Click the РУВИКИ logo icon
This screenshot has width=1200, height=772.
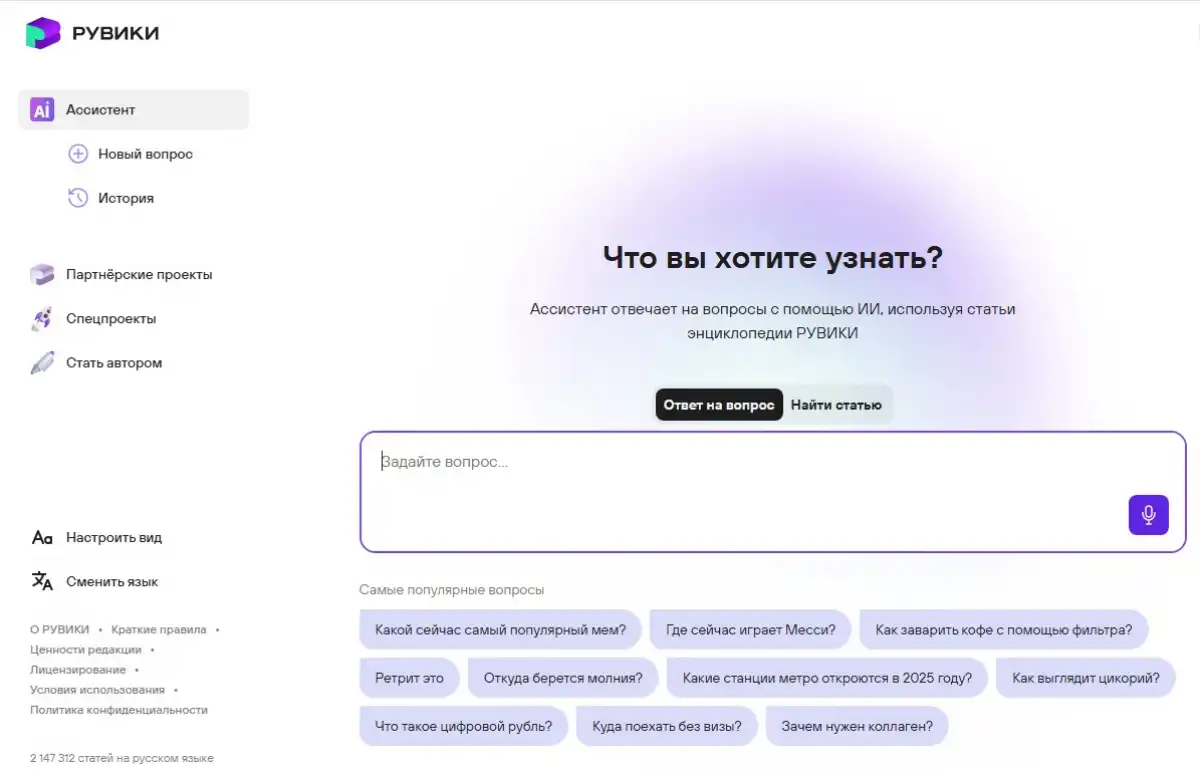(x=43, y=33)
